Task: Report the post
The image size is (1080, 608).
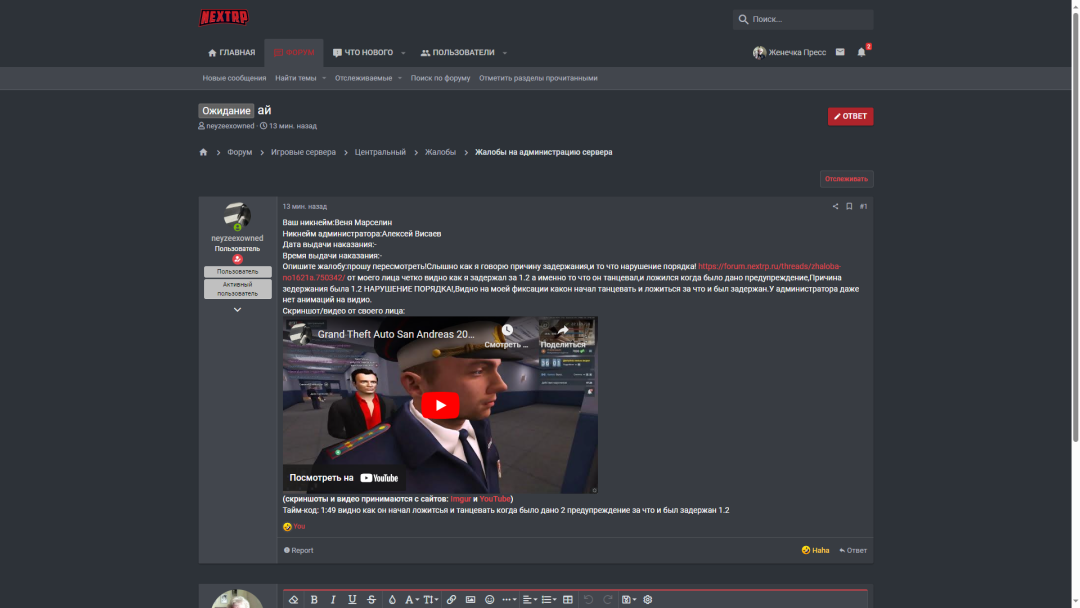Action: 298,550
